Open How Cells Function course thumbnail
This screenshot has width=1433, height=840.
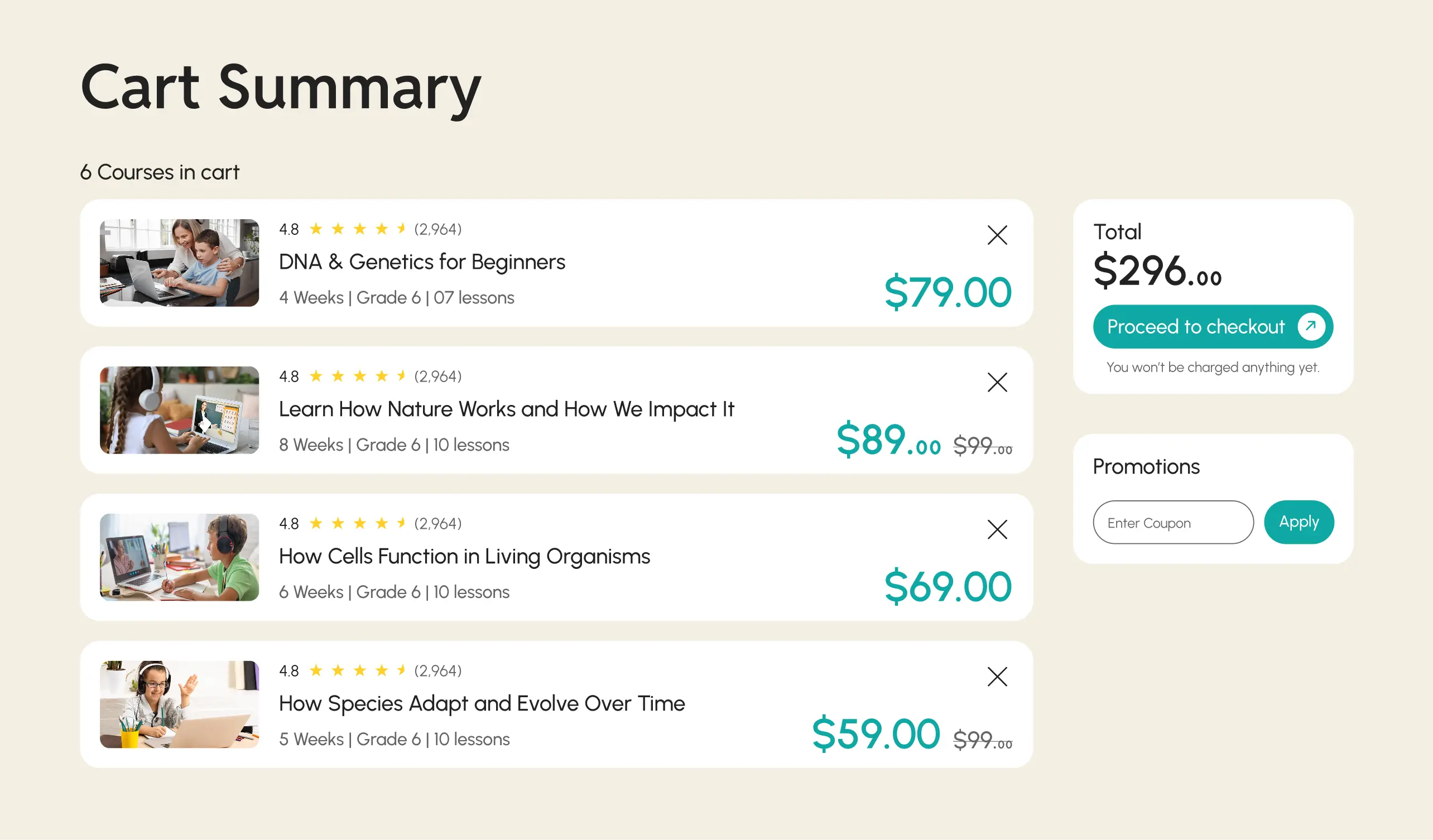tap(179, 557)
